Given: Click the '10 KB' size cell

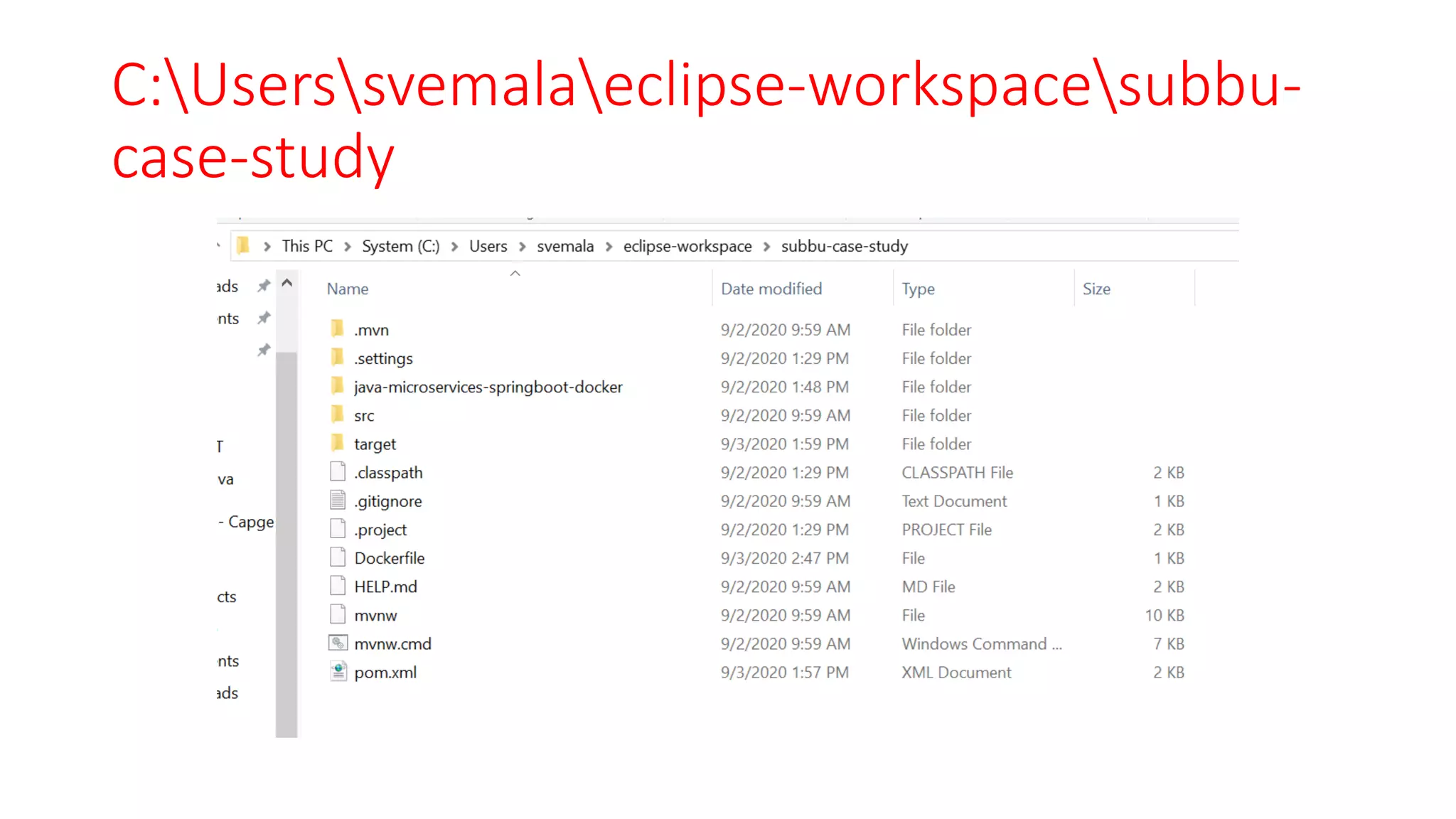Looking at the screenshot, I should [1165, 615].
